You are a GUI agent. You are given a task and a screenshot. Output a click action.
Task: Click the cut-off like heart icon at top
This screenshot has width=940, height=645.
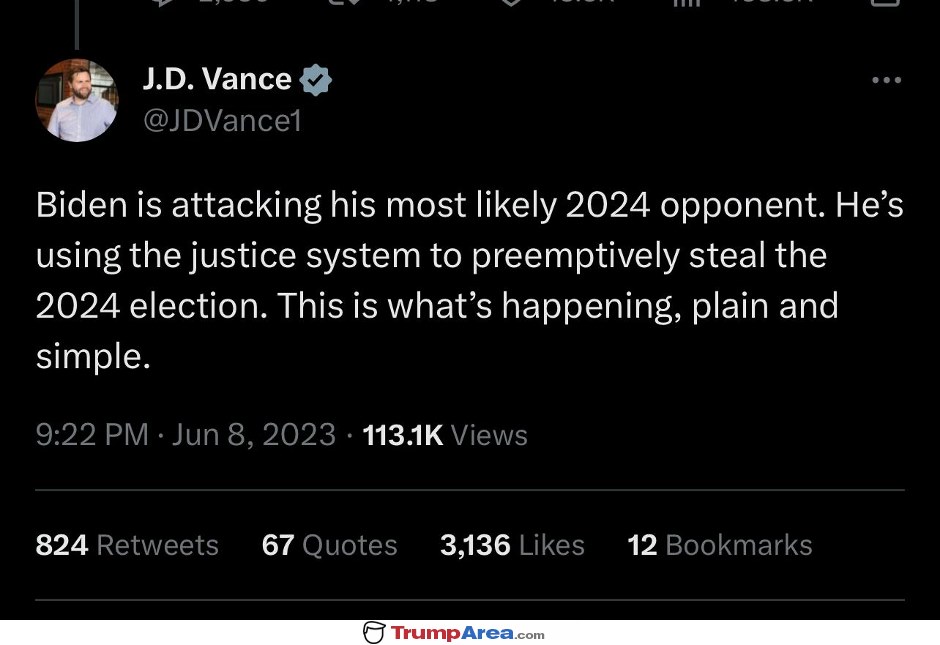coord(510,2)
